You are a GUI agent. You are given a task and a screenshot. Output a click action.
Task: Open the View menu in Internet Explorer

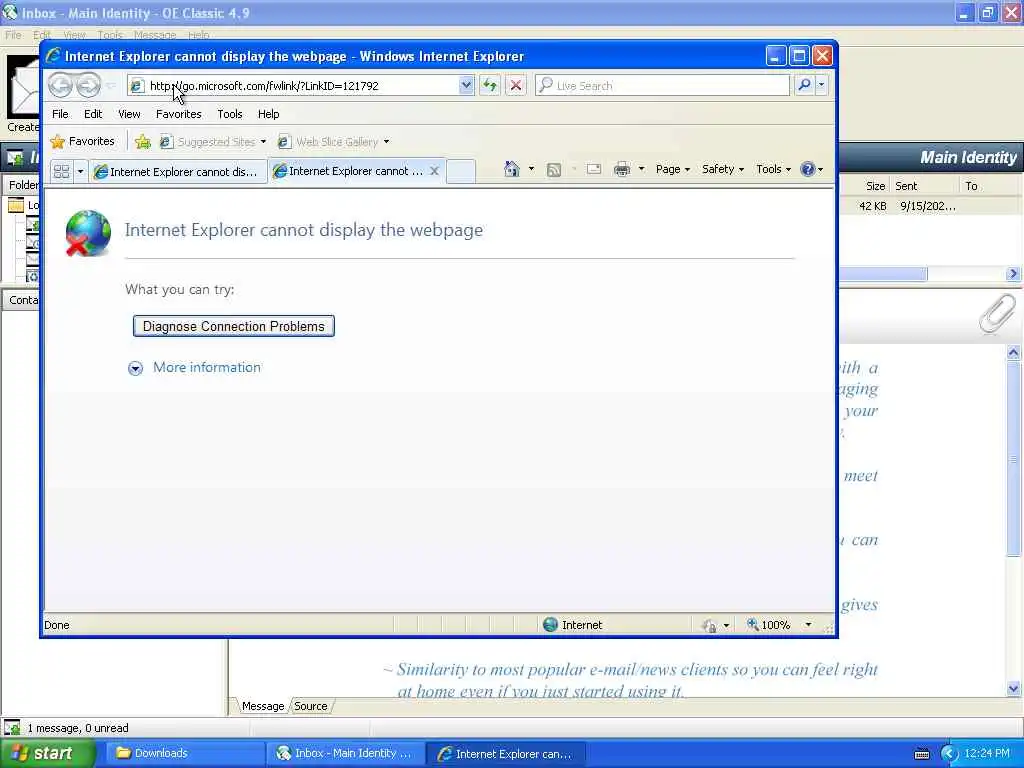[129, 114]
